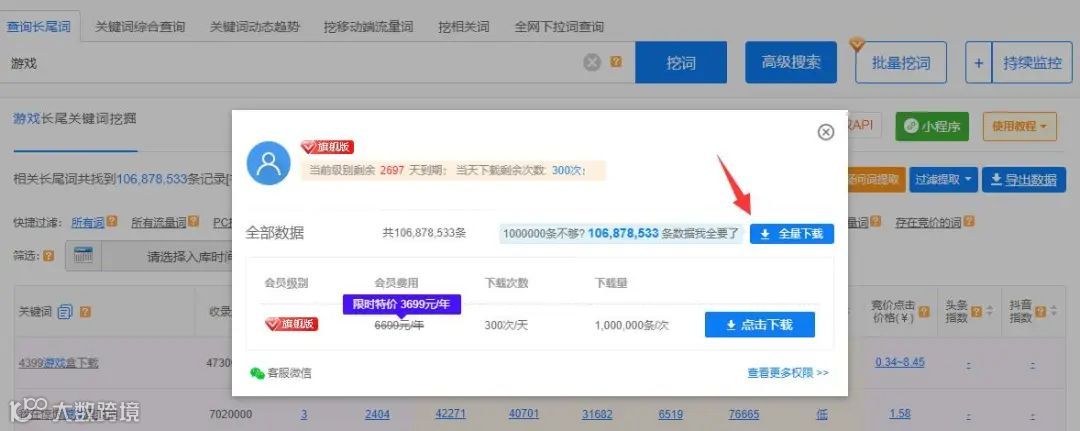The image size is (1080, 431).
Task: Click the 所有流量词 quick filter
Action: click(x=158, y=222)
